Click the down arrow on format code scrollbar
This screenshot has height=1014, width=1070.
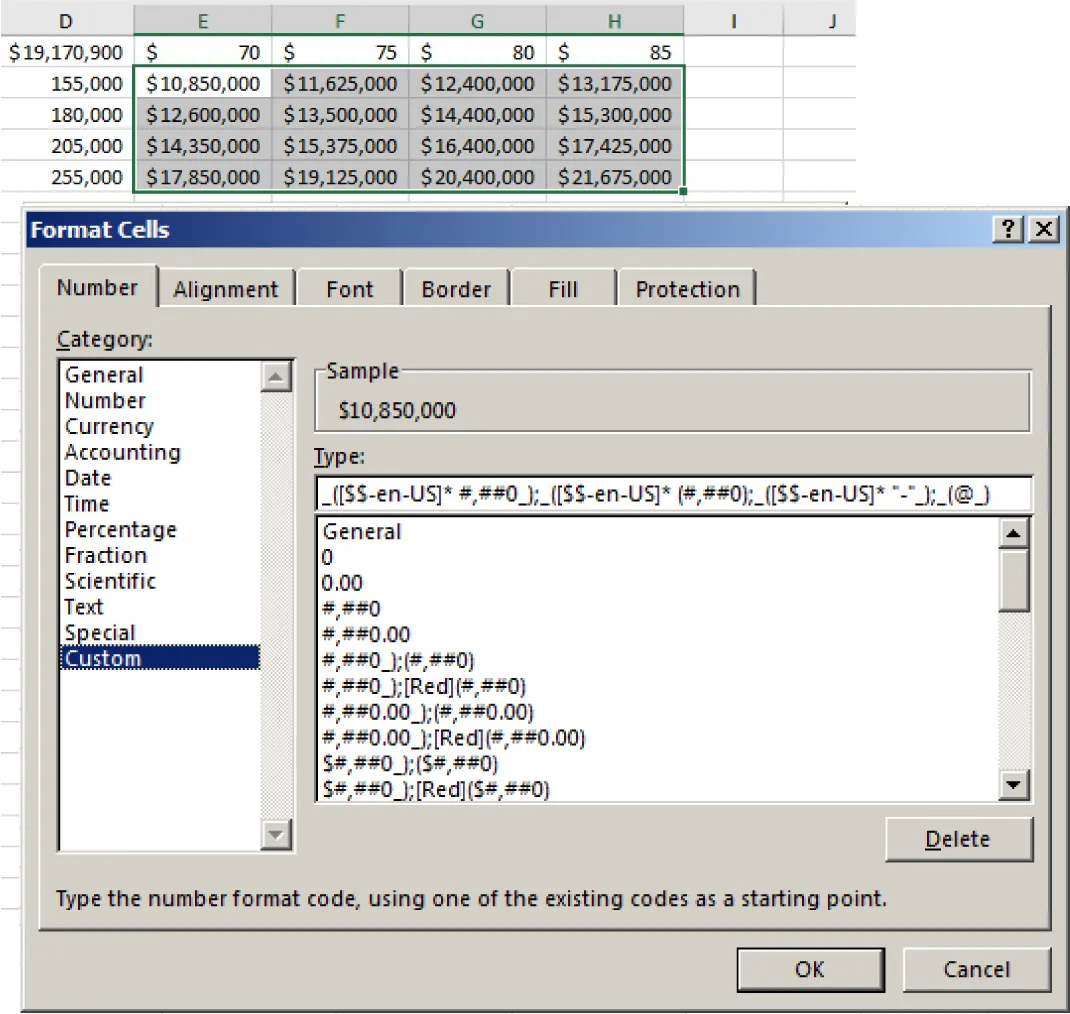coord(1014,786)
